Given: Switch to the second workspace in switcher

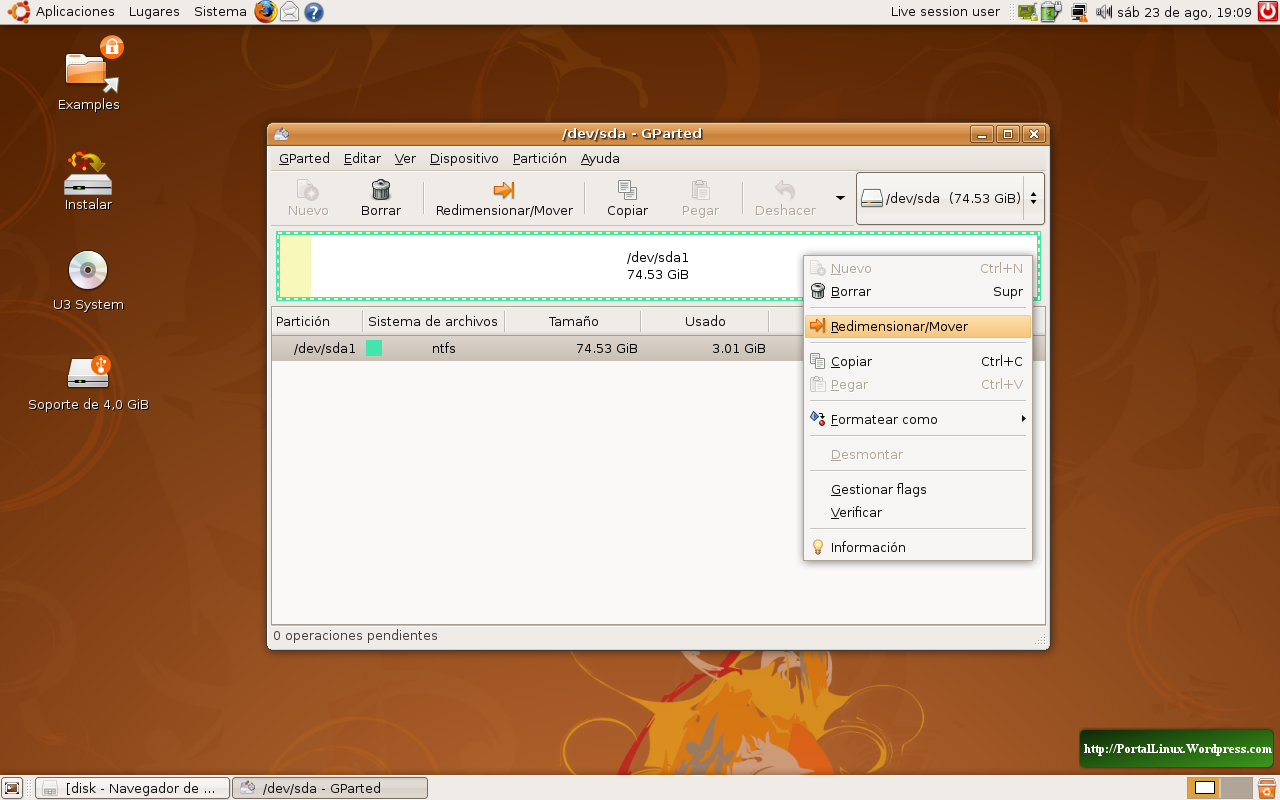Looking at the screenshot, I should [x=1237, y=788].
